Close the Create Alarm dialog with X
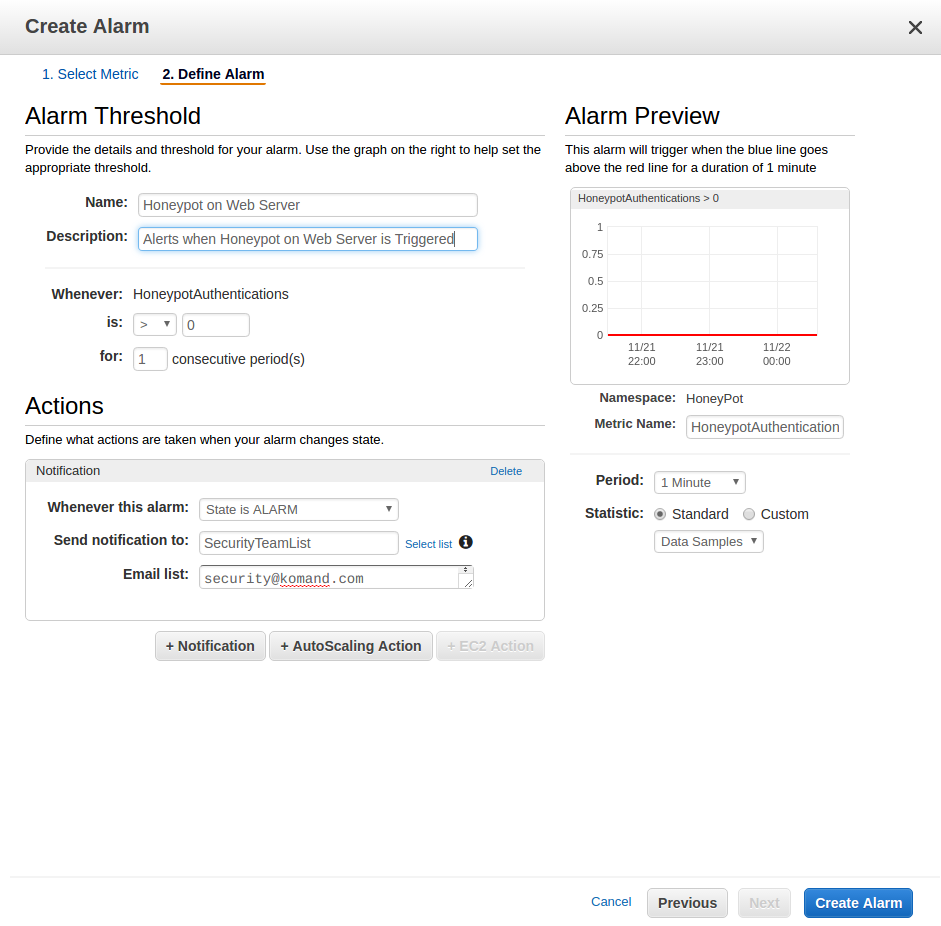The height and width of the screenshot is (926, 941). (914, 28)
